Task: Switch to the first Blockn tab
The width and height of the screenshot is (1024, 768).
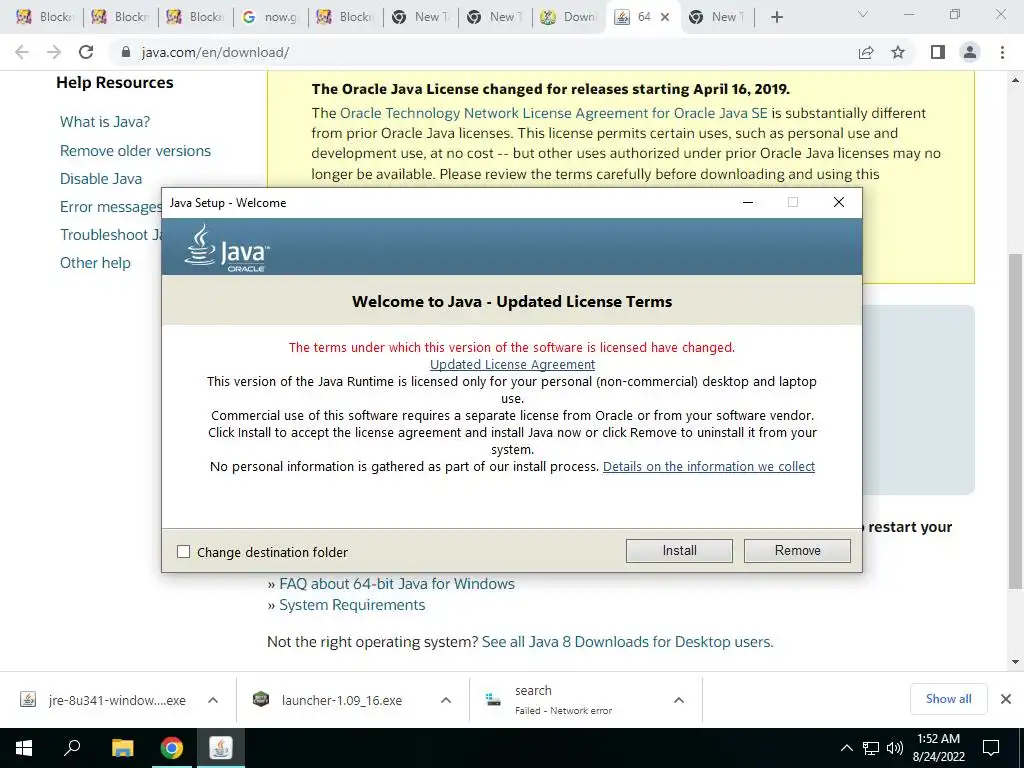Action: 44,17
